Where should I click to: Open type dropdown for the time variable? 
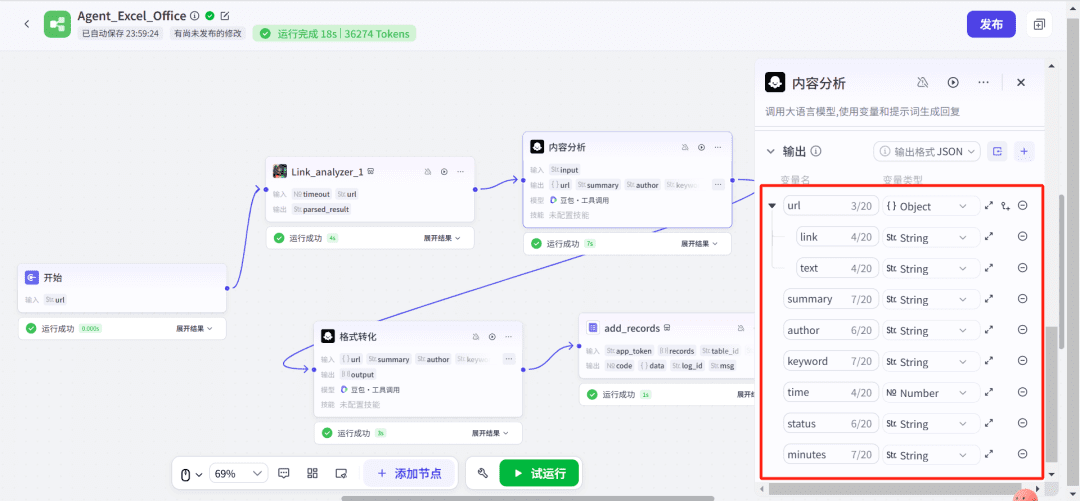[931, 393]
